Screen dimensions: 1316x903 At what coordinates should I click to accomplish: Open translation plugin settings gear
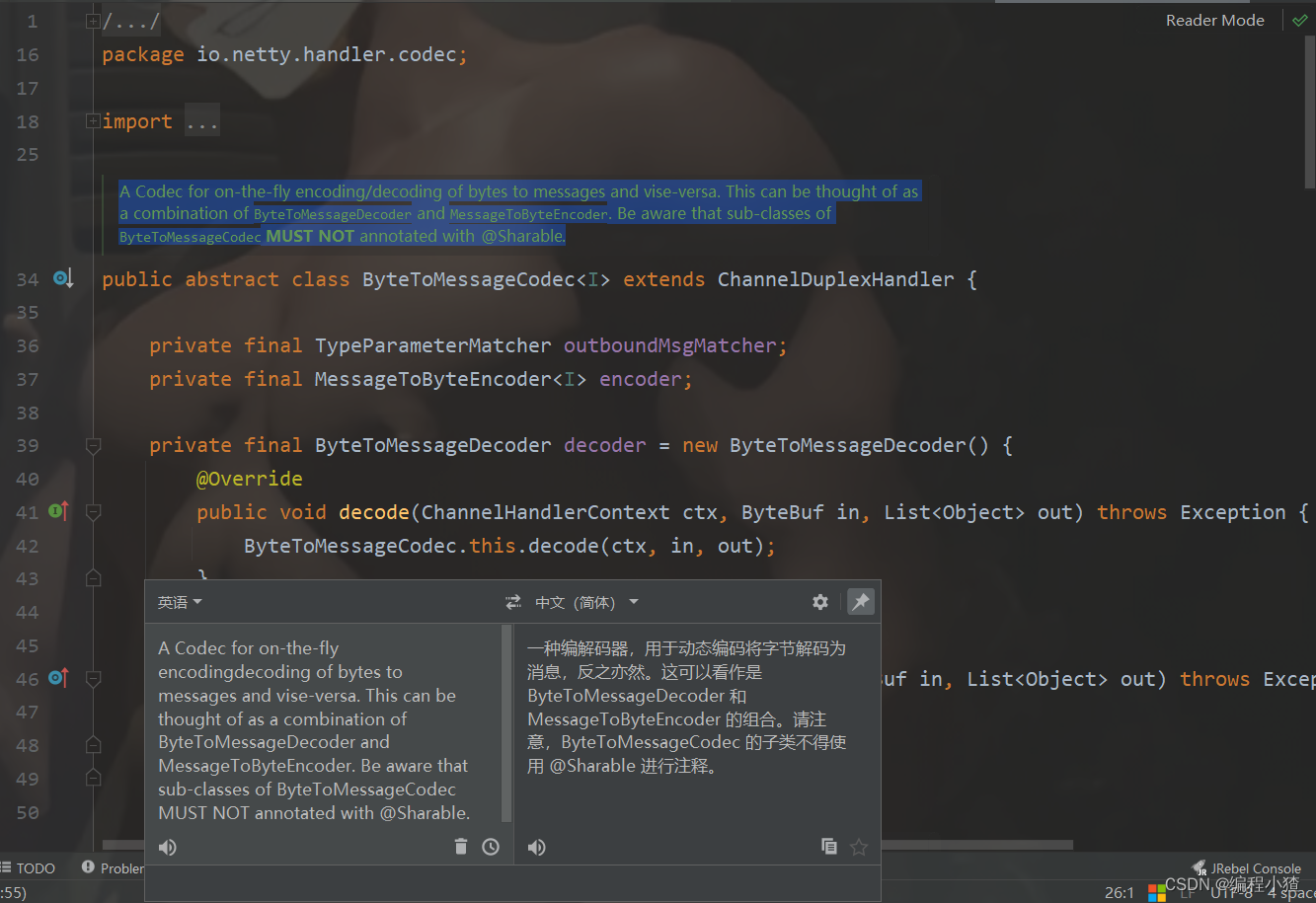click(820, 602)
